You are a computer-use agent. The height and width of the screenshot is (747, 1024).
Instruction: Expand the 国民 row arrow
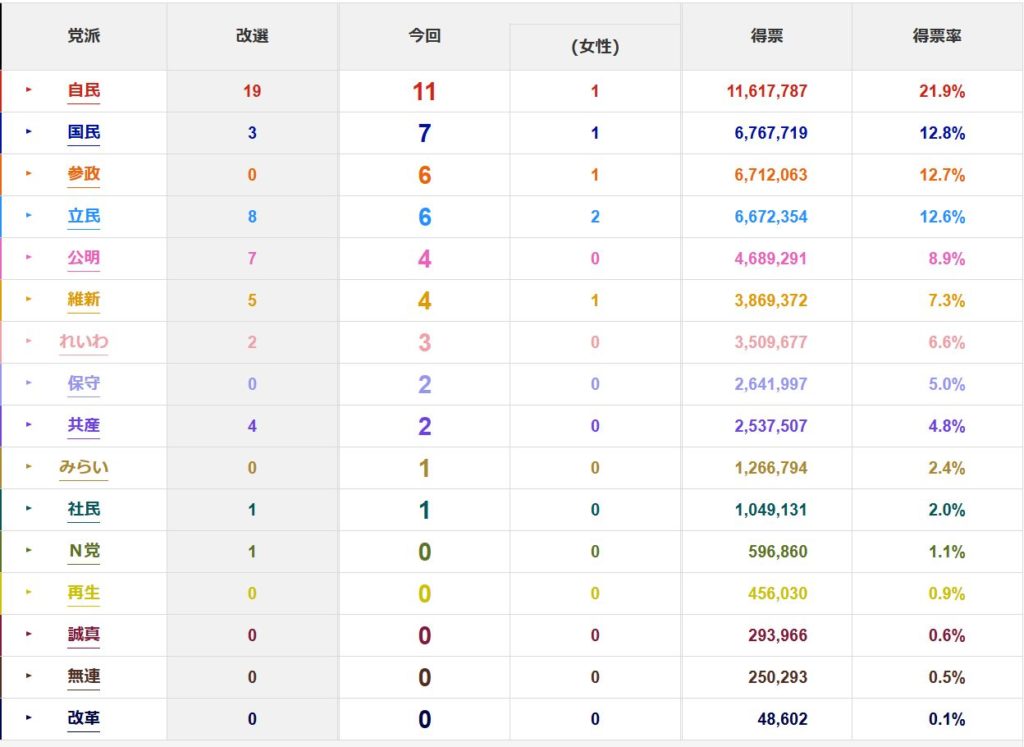(29, 132)
